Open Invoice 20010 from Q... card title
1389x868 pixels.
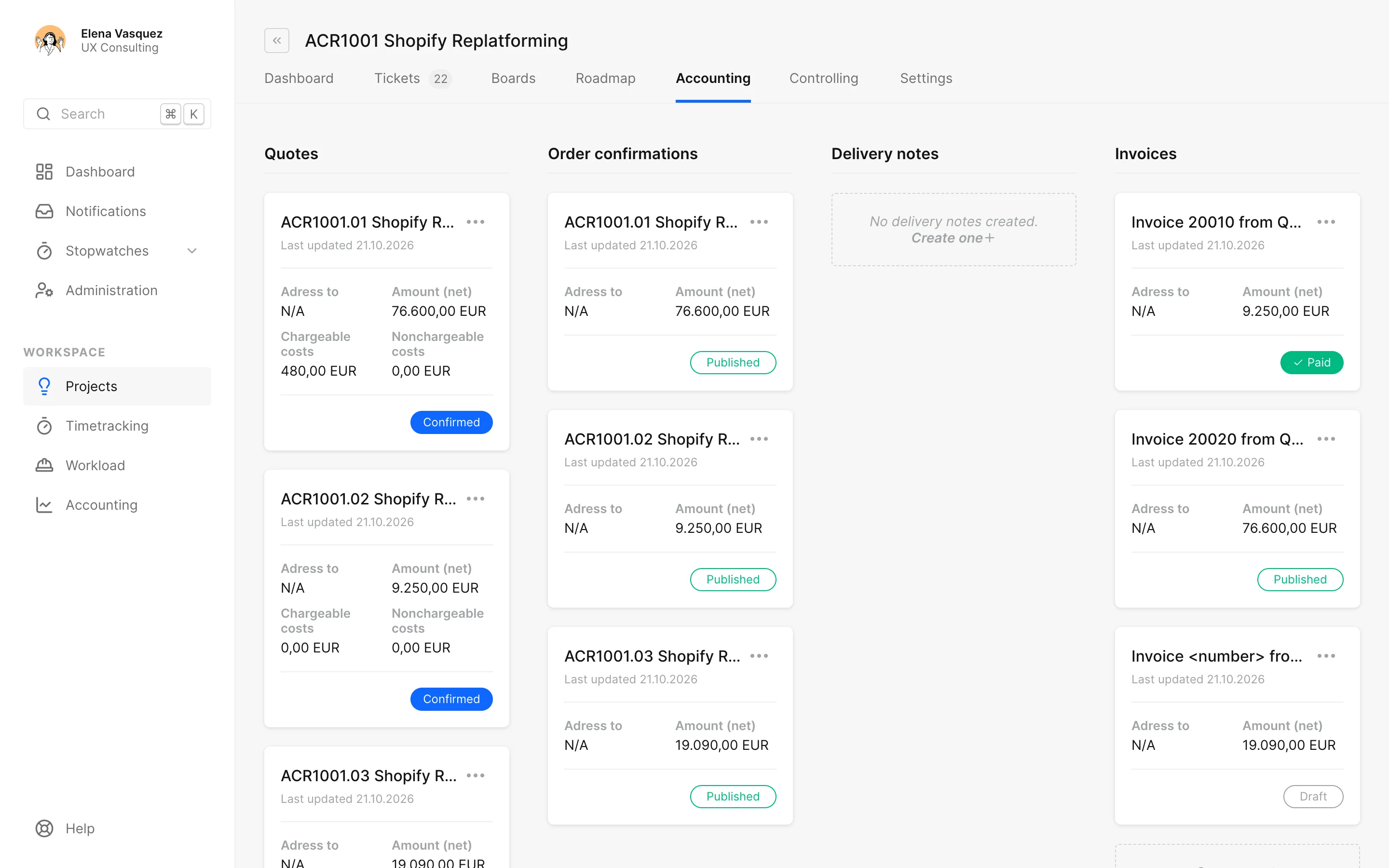(x=1216, y=222)
